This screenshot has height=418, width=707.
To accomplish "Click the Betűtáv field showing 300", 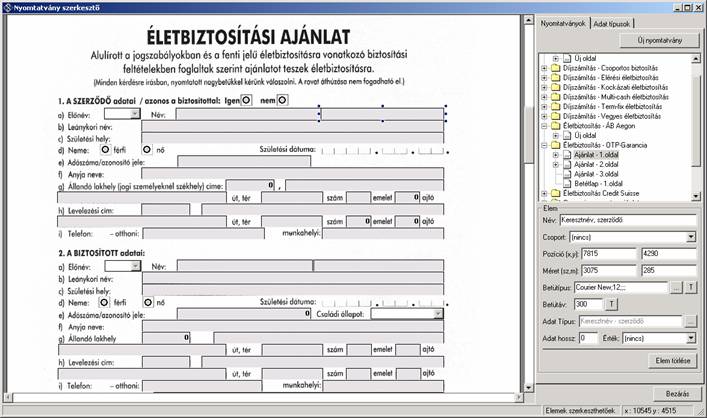I will coord(588,304).
